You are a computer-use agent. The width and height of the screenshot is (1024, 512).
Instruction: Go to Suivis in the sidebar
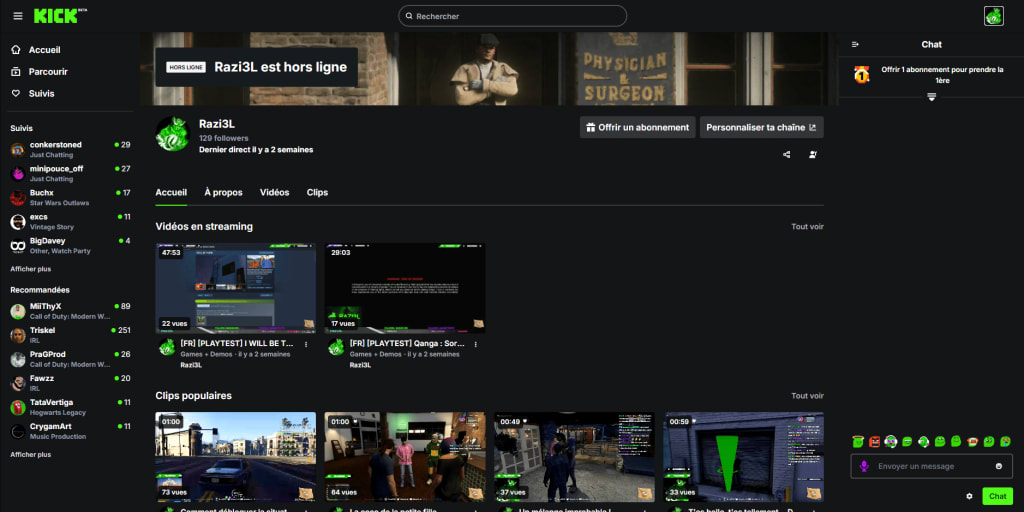coord(42,93)
